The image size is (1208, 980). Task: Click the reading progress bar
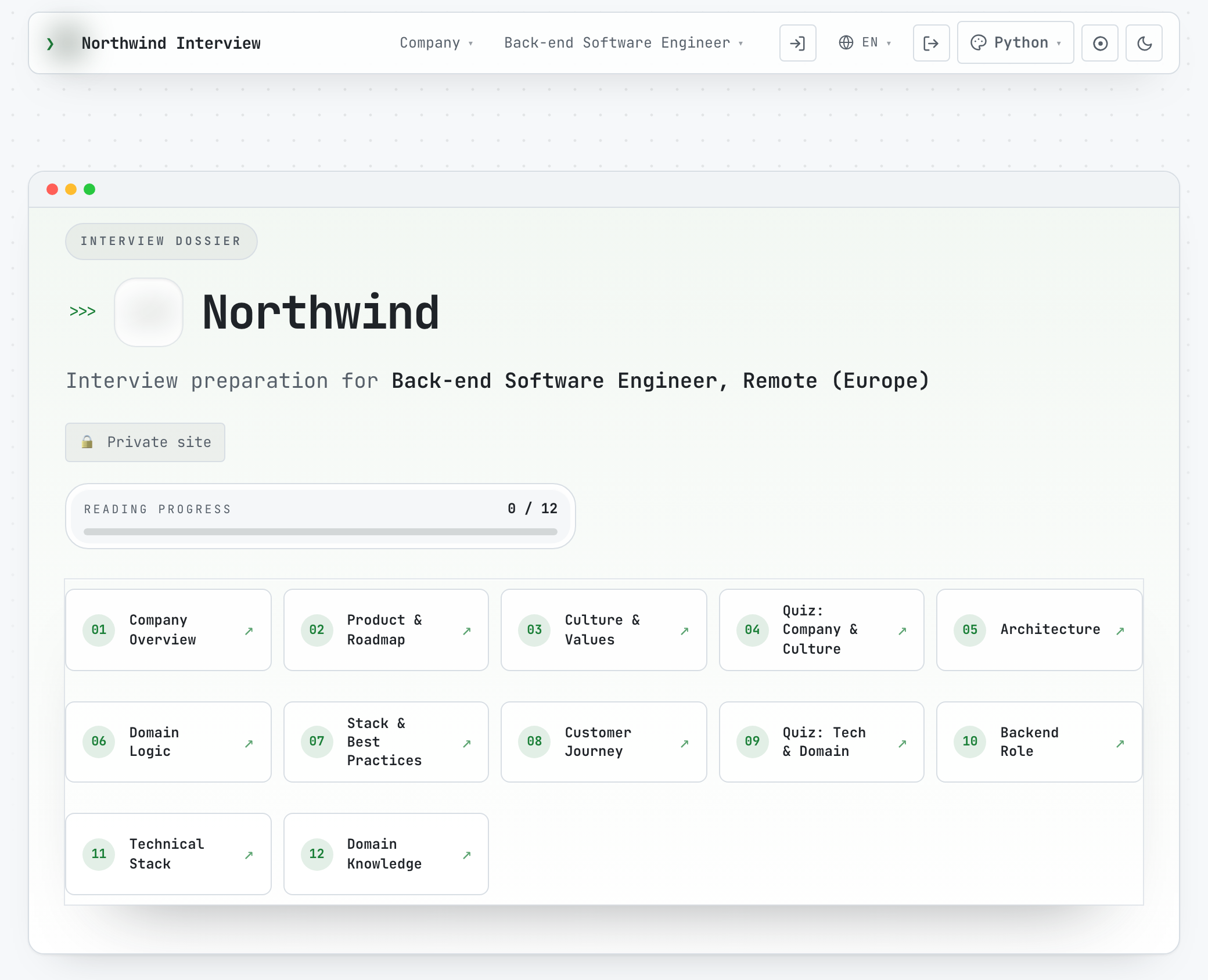pos(321,532)
